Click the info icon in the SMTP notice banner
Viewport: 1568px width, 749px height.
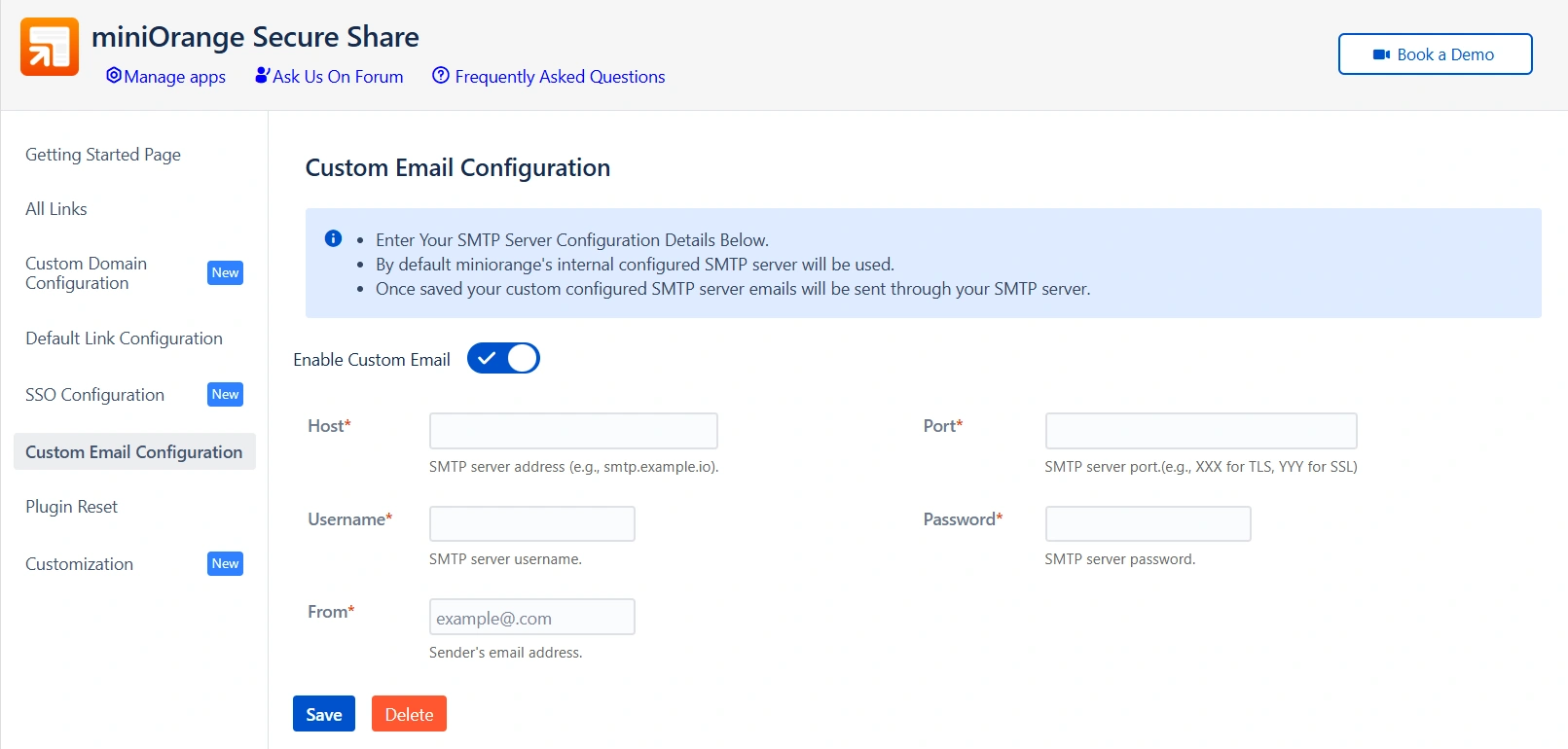[x=334, y=237]
